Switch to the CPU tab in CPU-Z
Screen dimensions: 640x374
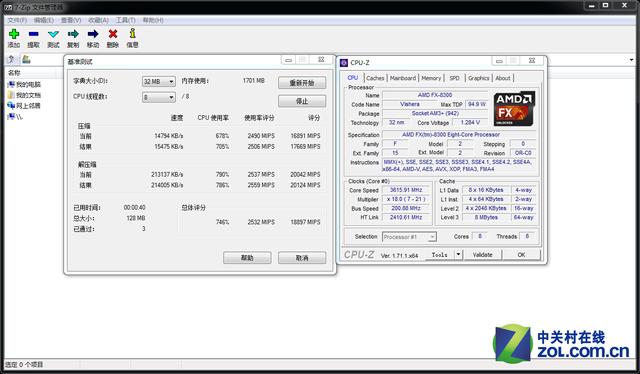(x=353, y=78)
